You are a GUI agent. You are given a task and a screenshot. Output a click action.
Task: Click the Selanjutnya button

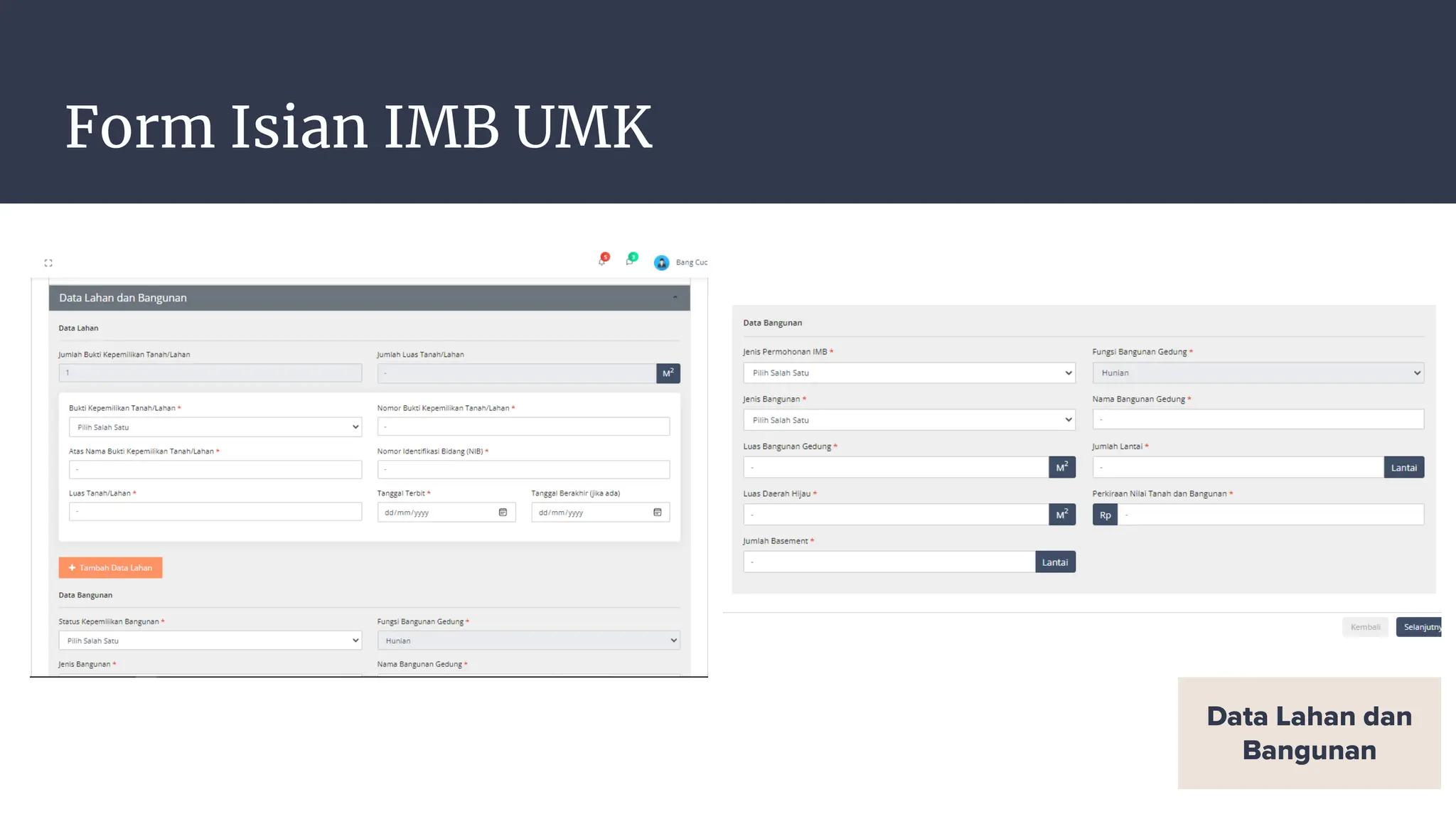(x=1419, y=627)
